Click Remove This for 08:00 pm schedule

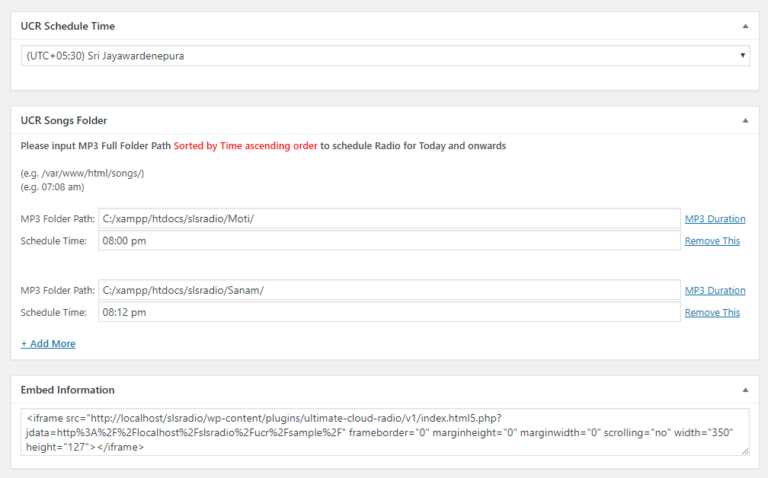click(x=712, y=241)
